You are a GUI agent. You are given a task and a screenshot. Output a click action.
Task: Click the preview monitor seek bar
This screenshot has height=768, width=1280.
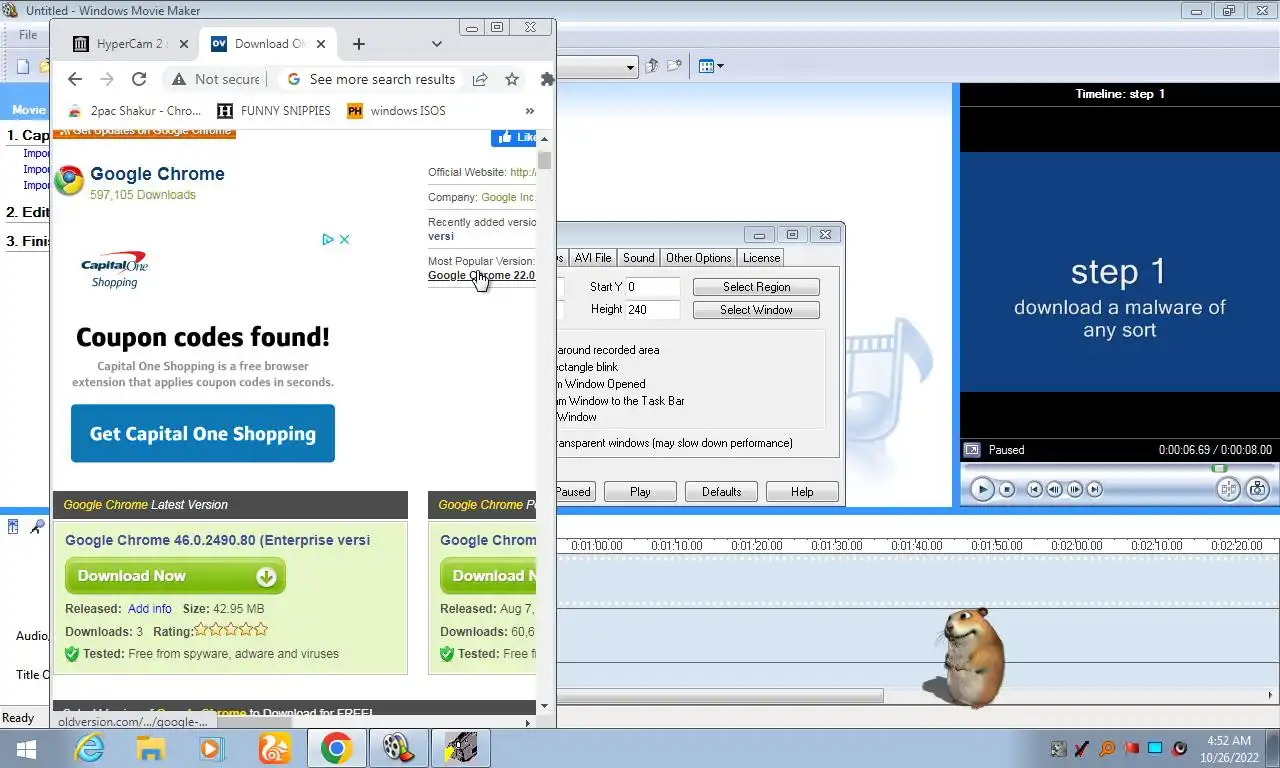point(1119,468)
